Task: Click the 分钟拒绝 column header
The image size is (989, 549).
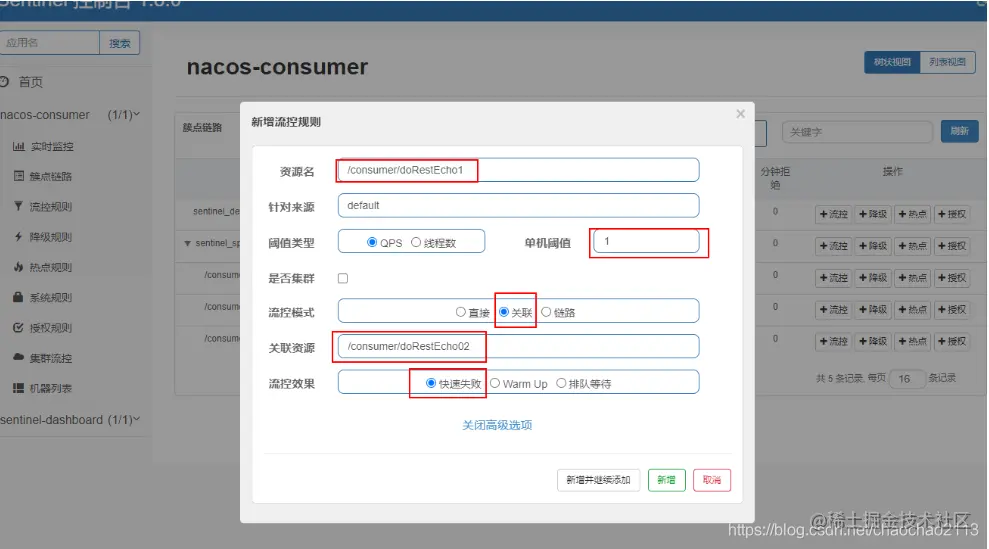Action: [775, 178]
